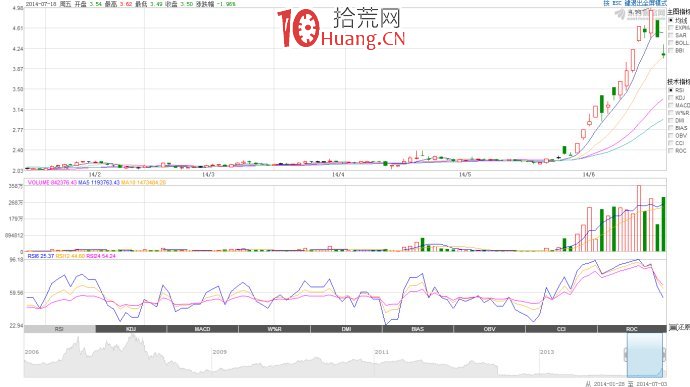Click the 2009 area of the overview timeline
690x387 pixels.
220,352
